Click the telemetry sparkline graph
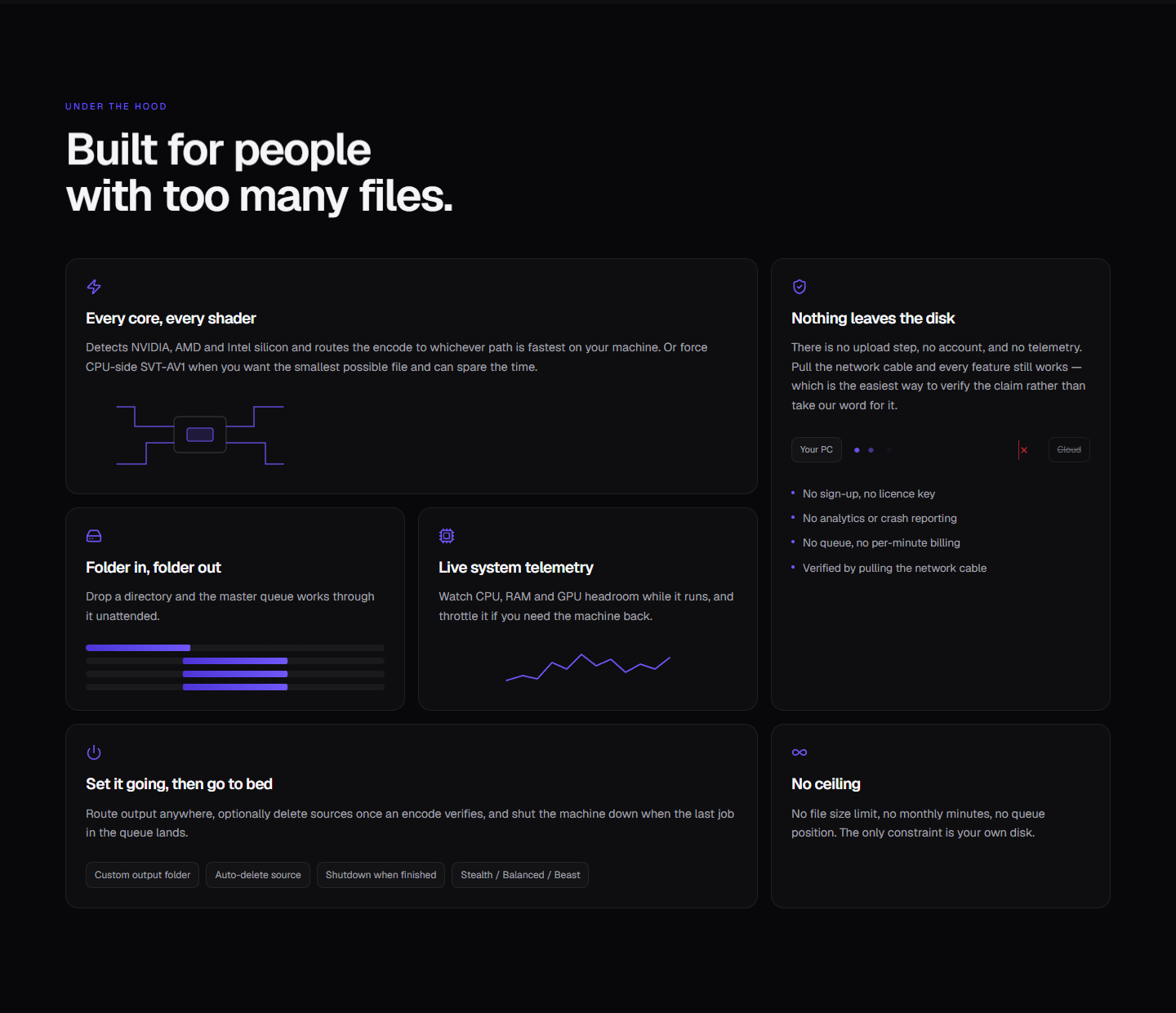1176x1013 pixels. tap(588, 667)
